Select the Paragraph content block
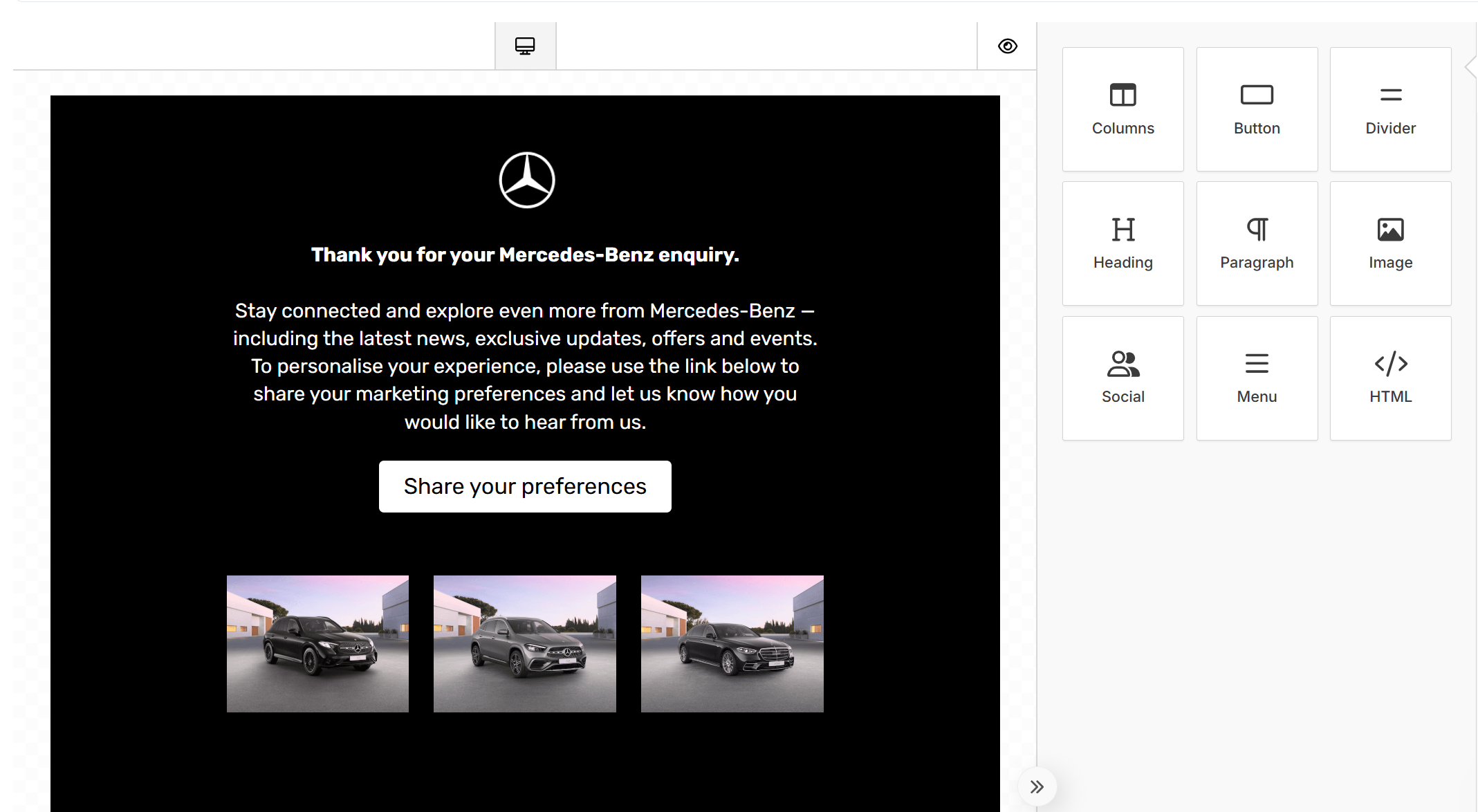Viewport: 1478px width, 812px height. [x=1257, y=243]
